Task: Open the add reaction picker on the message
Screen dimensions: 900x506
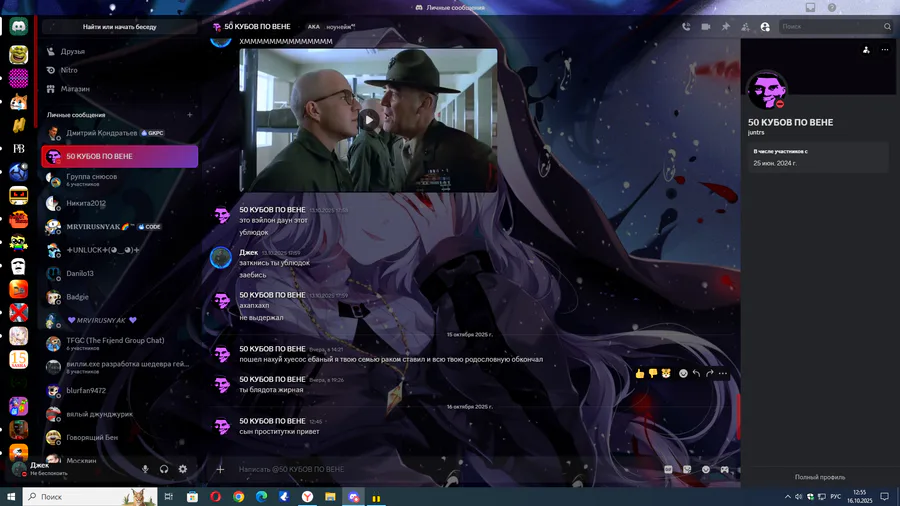Action: click(683, 373)
